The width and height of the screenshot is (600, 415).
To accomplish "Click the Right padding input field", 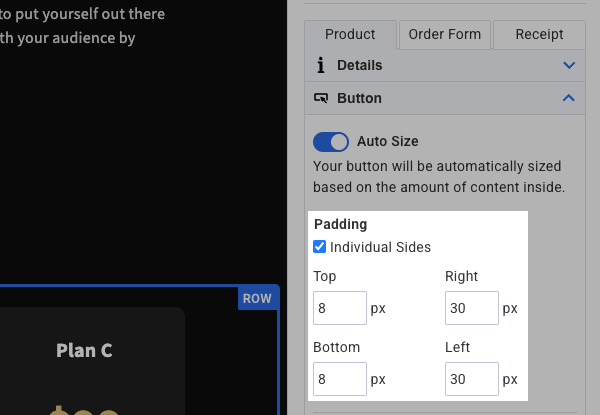I will tap(472, 308).
